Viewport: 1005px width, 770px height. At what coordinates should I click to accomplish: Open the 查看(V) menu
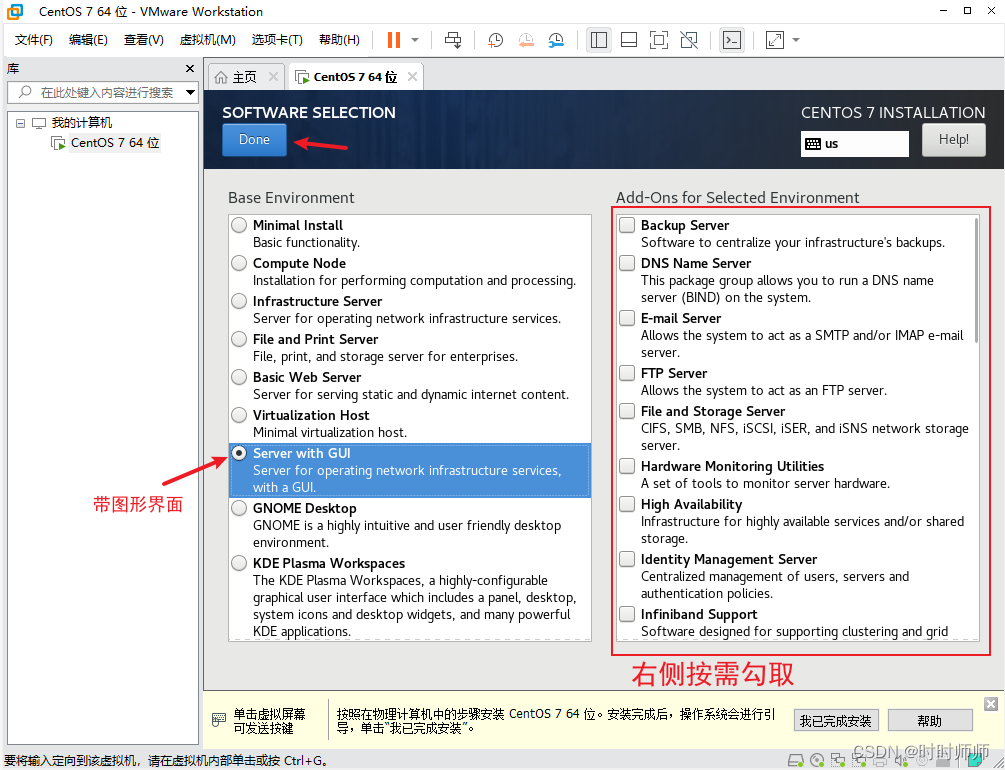point(144,40)
